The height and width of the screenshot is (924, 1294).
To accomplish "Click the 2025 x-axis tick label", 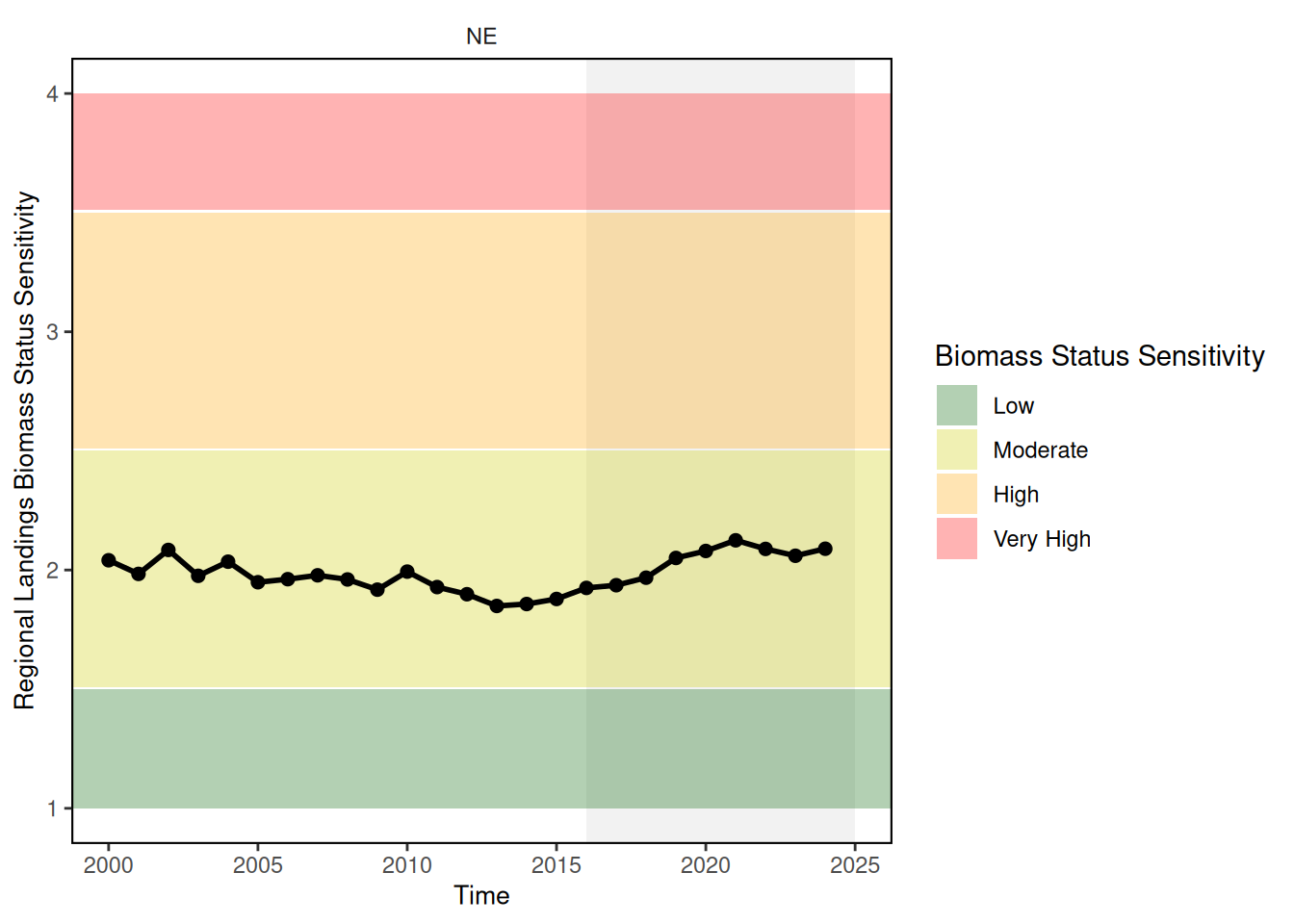I will [855, 865].
